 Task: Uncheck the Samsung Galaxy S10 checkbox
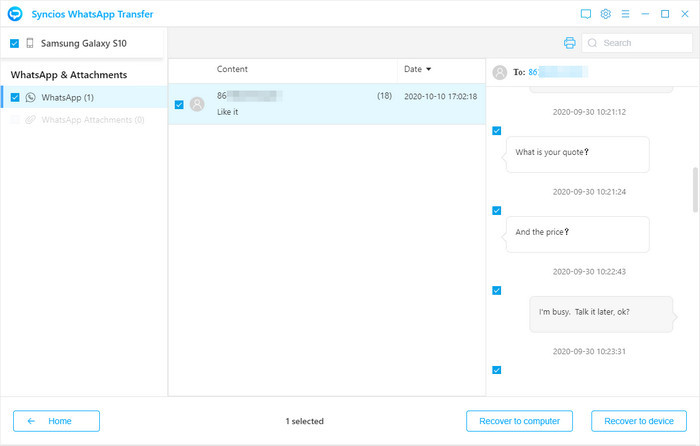(14, 43)
